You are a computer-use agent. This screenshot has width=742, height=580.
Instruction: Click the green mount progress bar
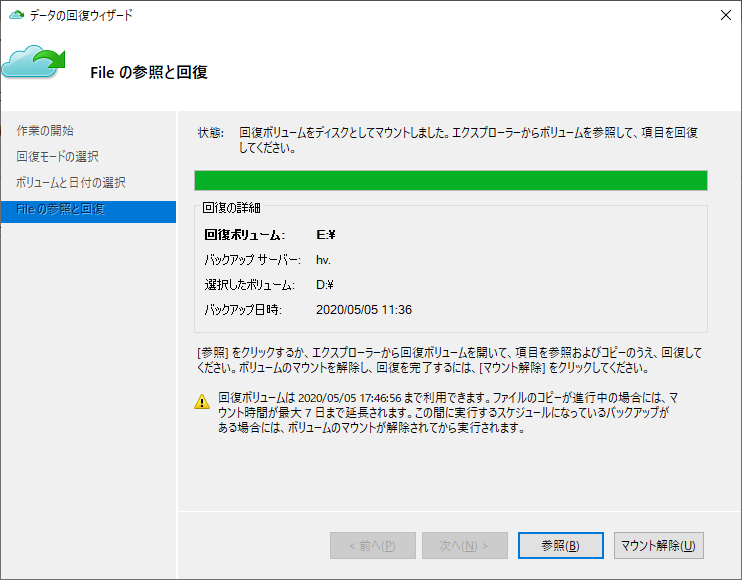(x=450, y=181)
